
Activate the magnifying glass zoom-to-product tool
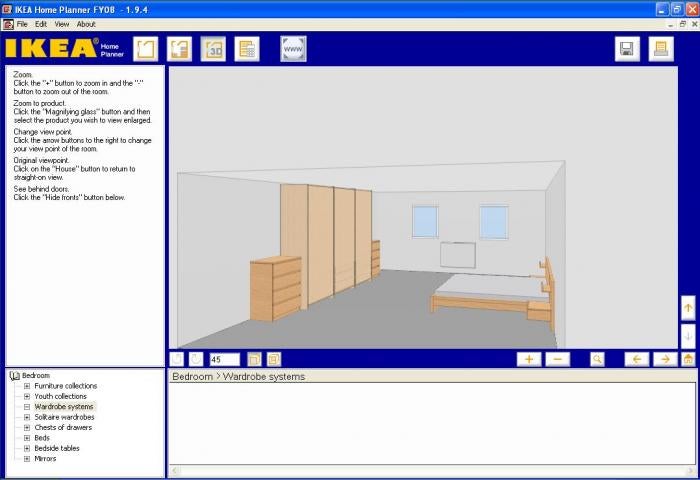(597, 359)
